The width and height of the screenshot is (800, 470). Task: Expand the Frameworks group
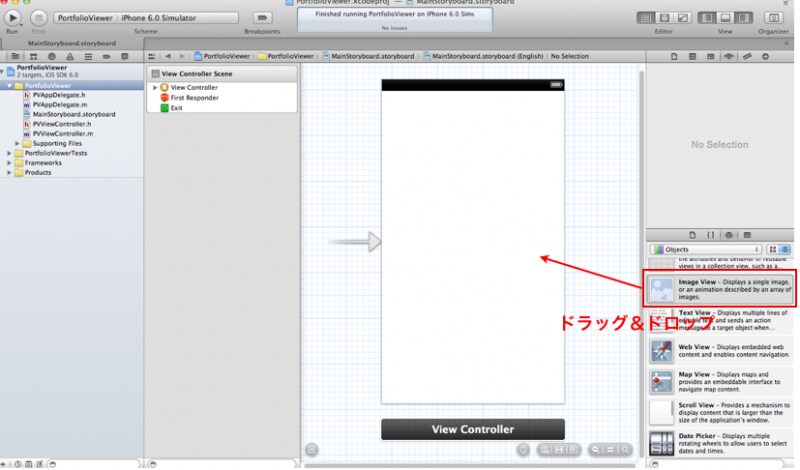click(x=9, y=163)
